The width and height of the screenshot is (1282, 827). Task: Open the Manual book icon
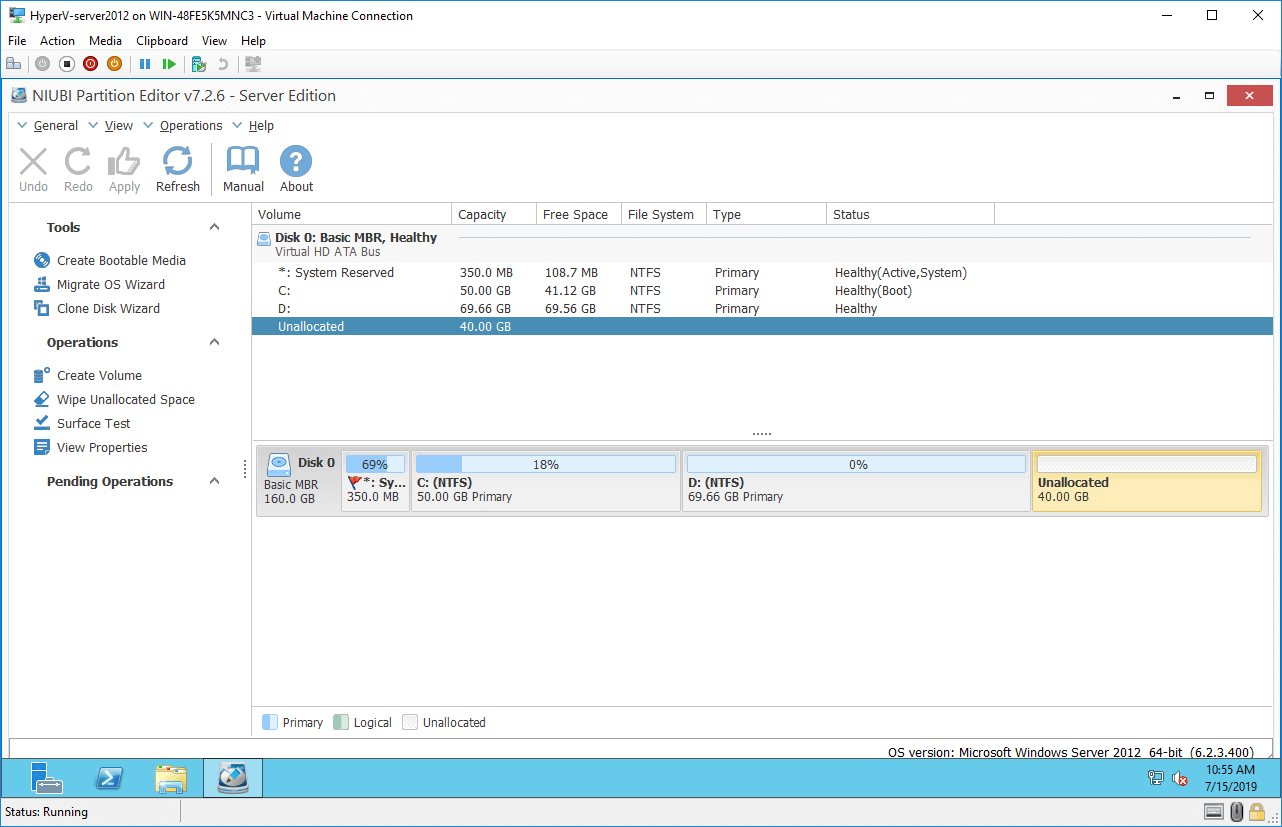(243, 168)
